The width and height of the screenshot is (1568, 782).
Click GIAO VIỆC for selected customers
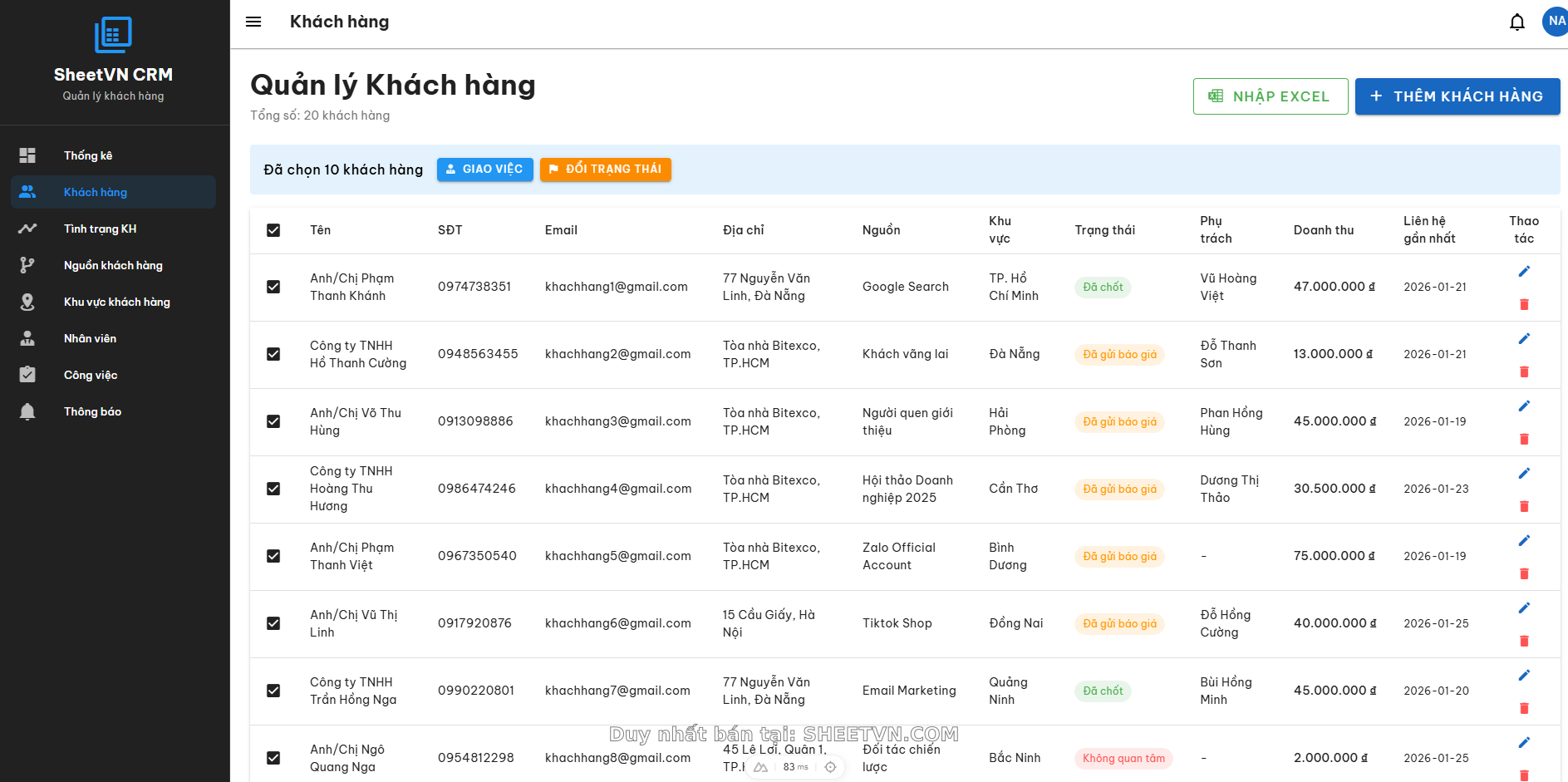(x=484, y=169)
